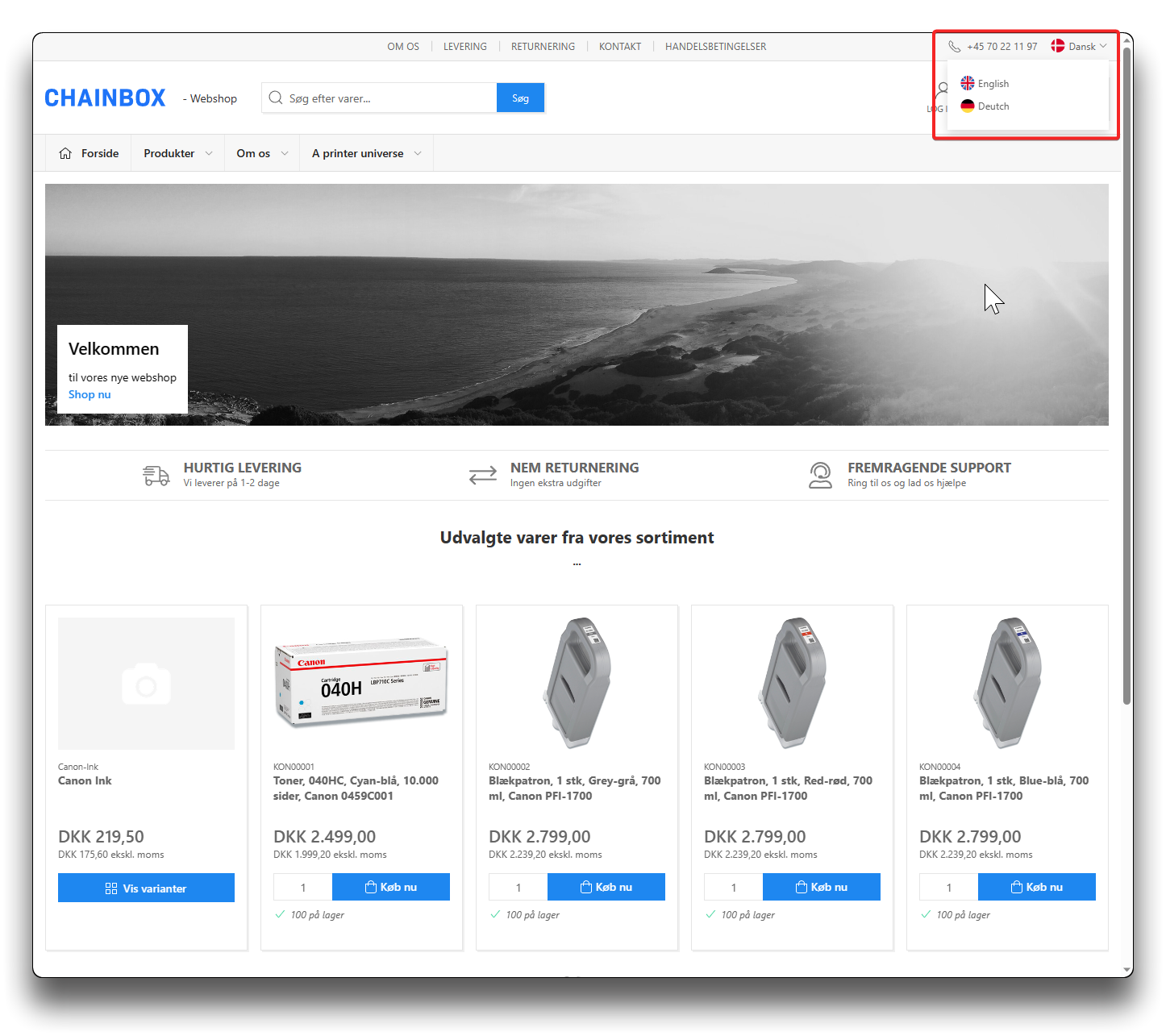Click the phone icon beside +45 70 22 11 97
The image size is (1166, 1036).
[954, 47]
